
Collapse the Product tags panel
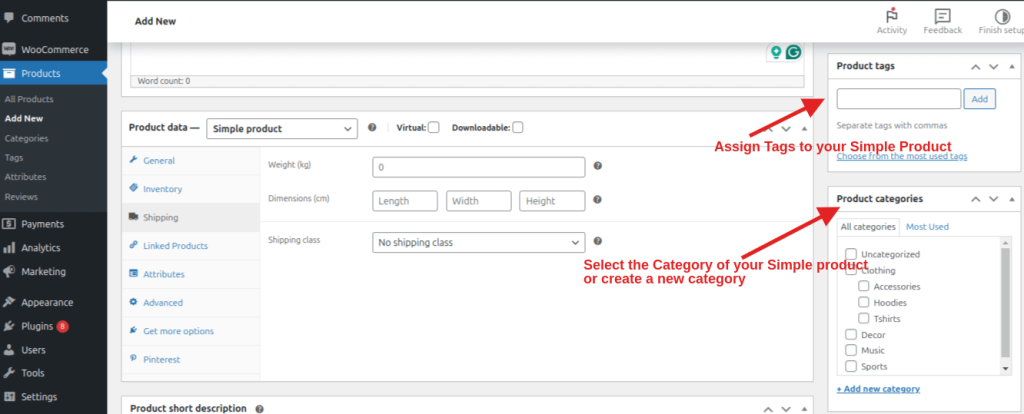pos(1012,66)
